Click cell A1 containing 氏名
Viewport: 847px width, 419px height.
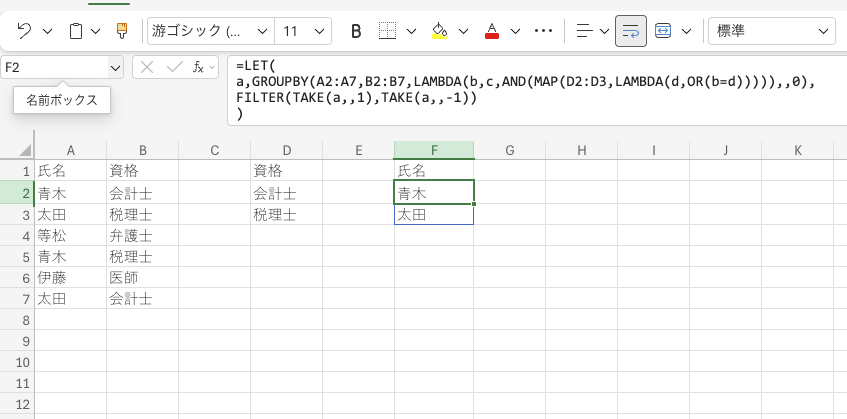[x=71, y=171]
